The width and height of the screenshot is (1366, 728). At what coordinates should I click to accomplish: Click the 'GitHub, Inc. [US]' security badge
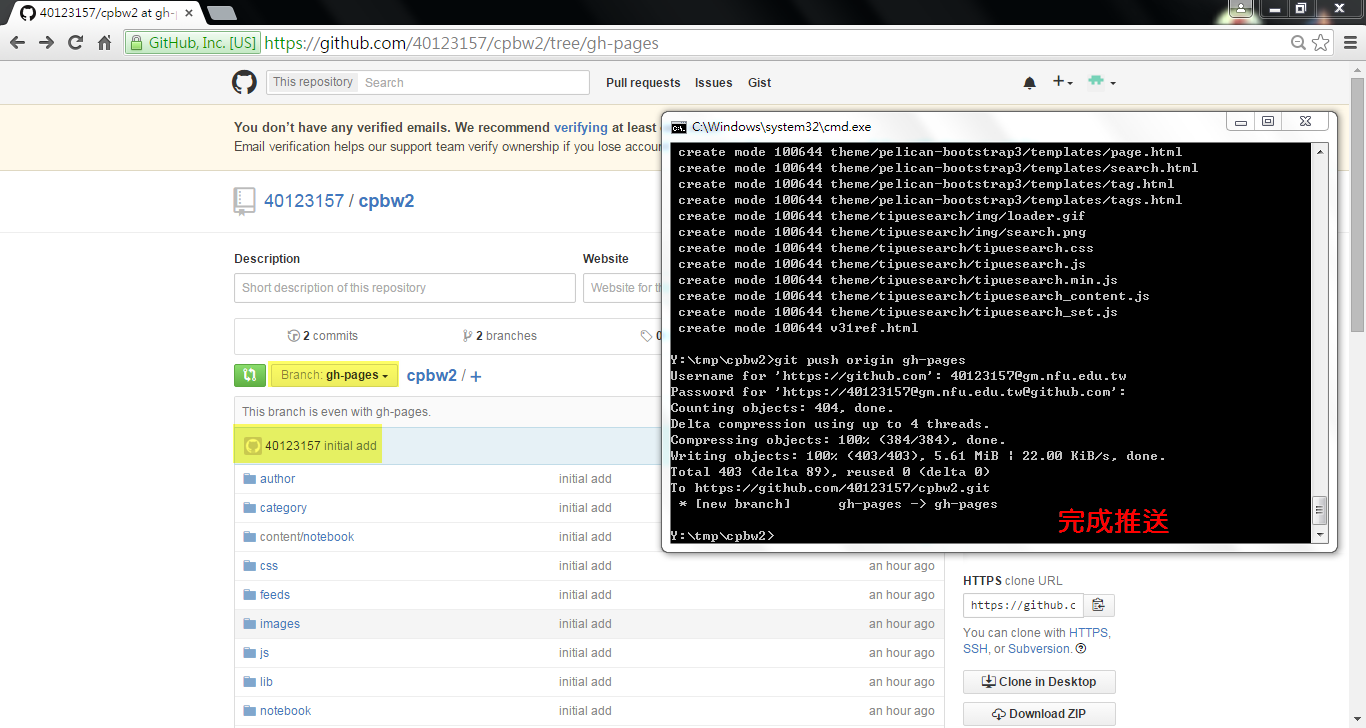click(192, 43)
